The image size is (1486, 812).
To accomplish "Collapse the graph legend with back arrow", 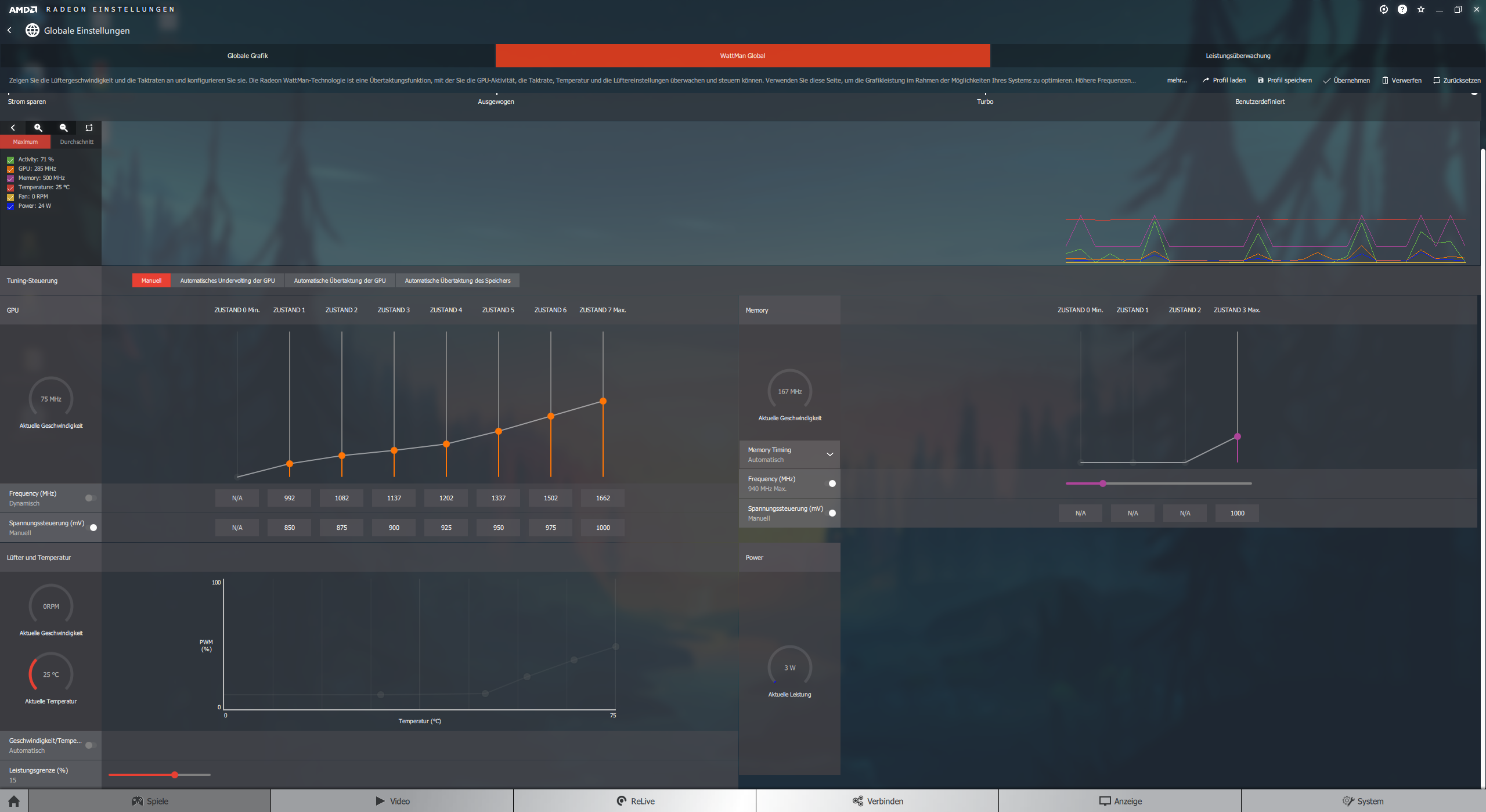I will click(x=13, y=128).
